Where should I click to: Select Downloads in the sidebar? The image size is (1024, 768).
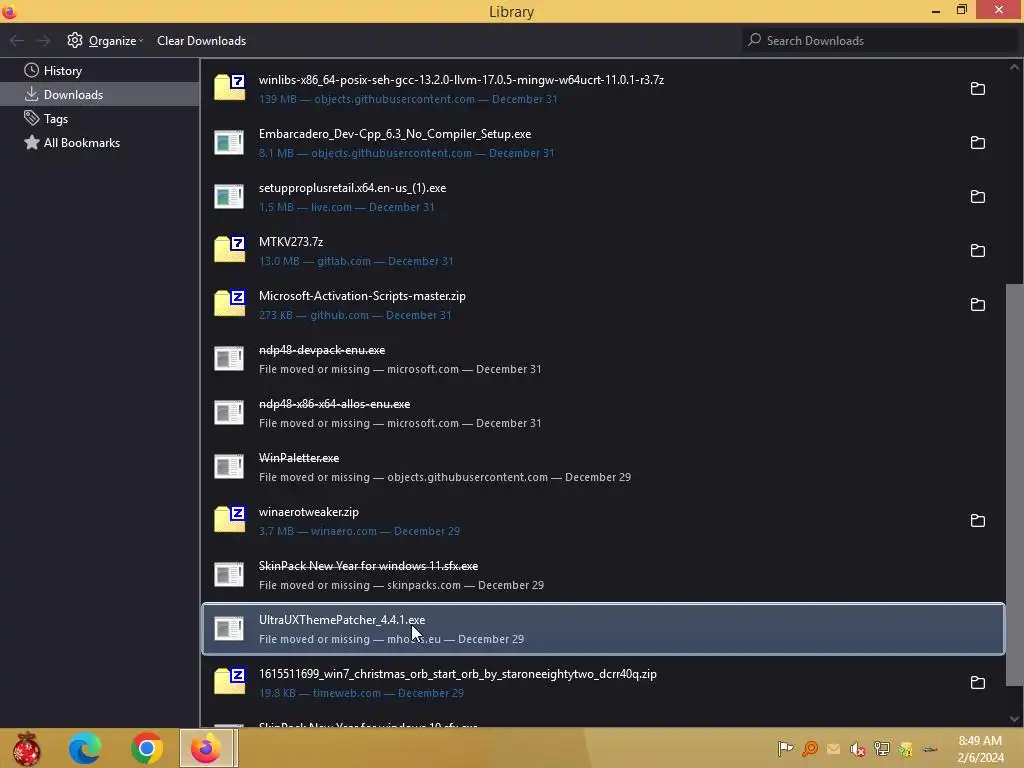click(x=100, y=95)
